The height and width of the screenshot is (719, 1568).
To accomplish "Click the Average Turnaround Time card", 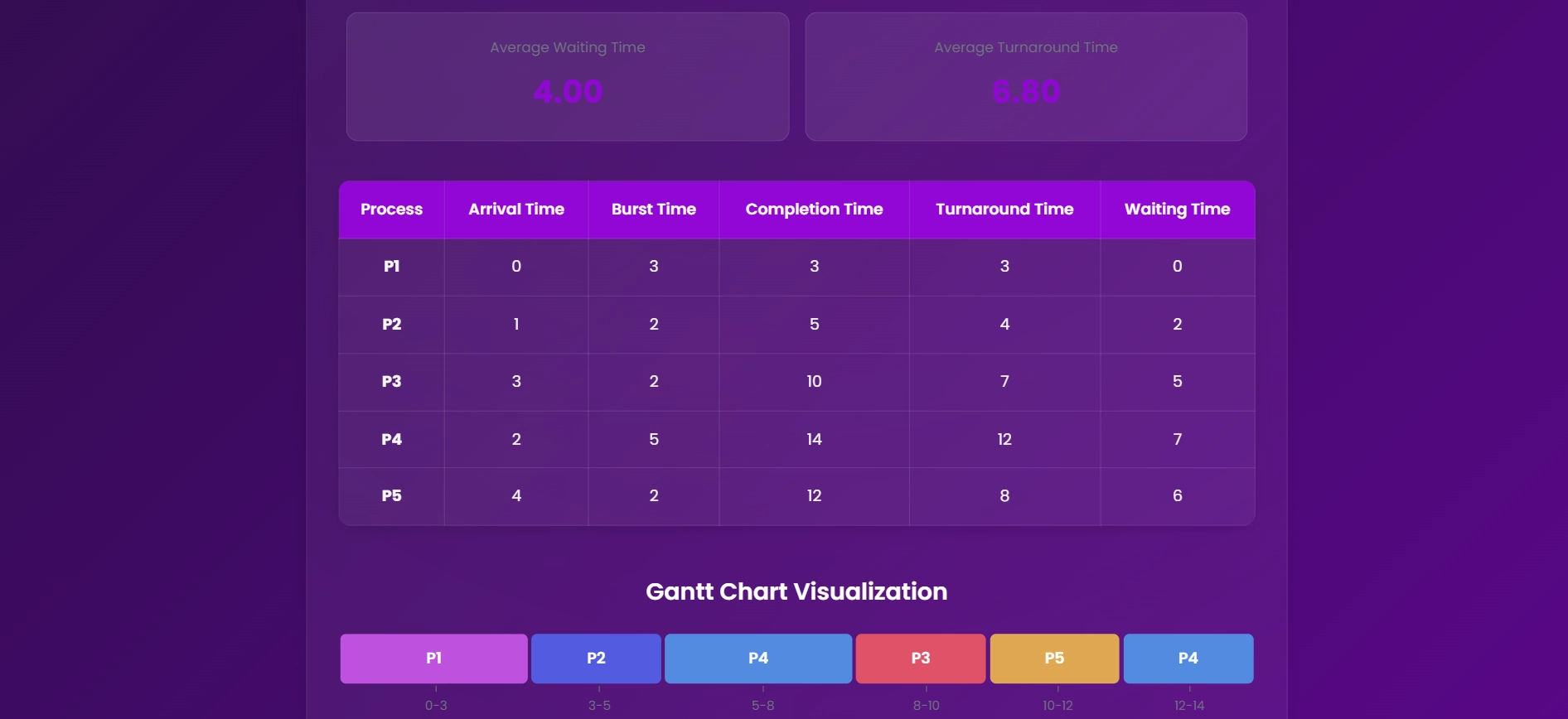I will point(1026,76).
